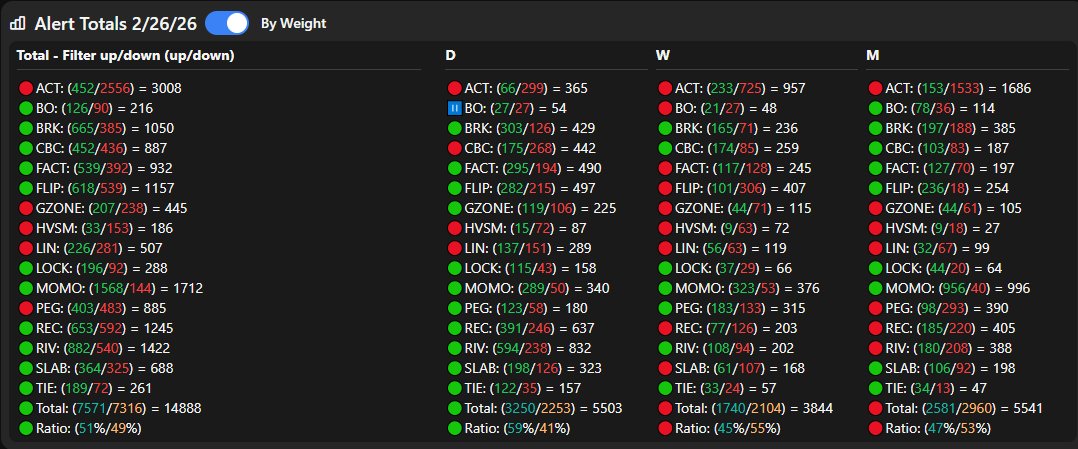Click the red dot beside W column SLAB

665,368
